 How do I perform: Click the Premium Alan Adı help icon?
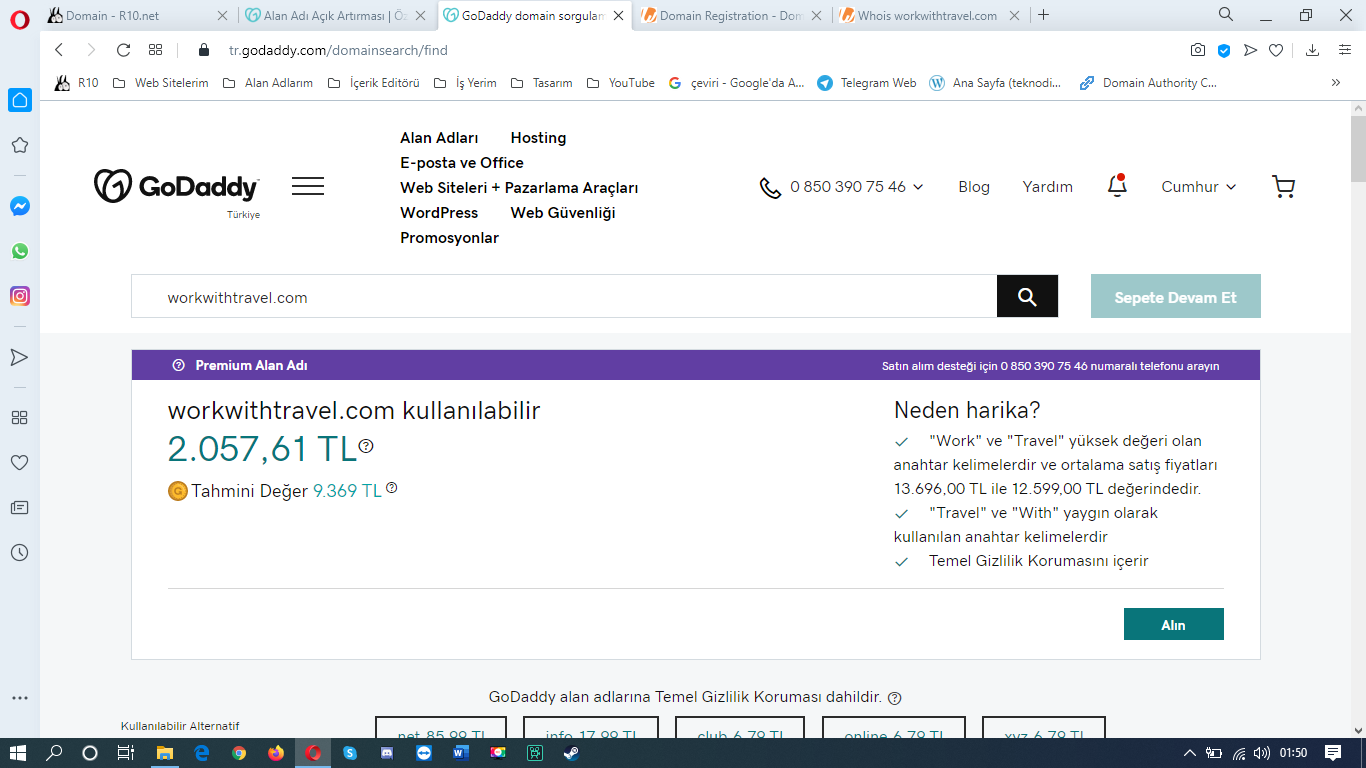(179, 365)
